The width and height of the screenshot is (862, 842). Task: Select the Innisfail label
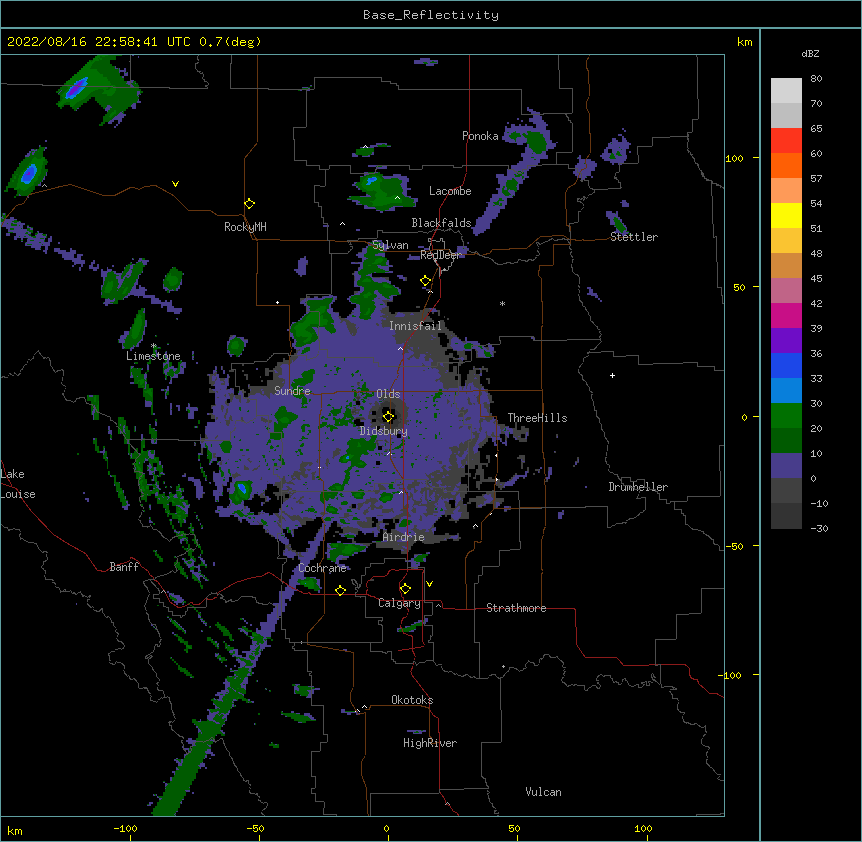pos(415,326)
